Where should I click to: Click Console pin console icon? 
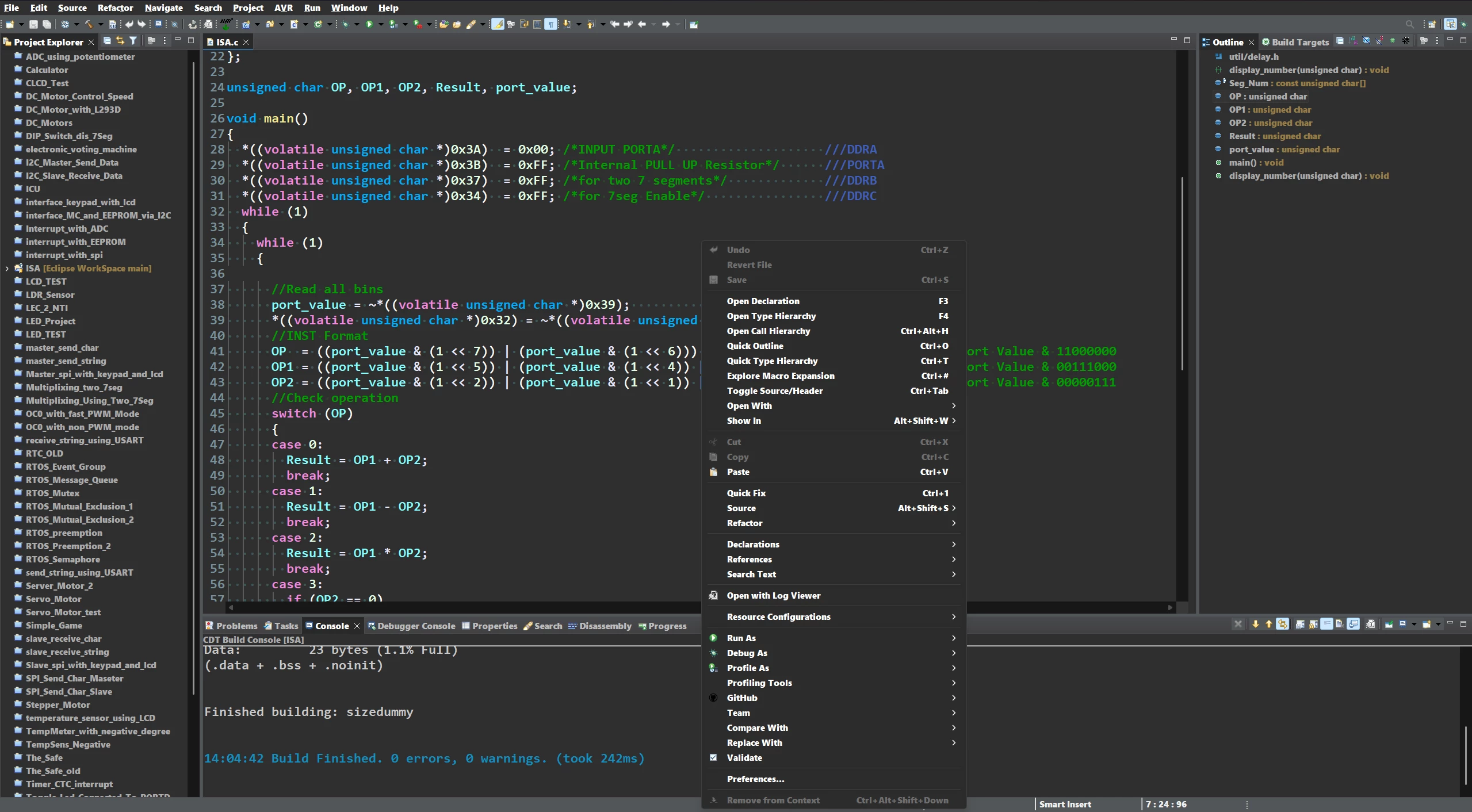(1389, 624)
